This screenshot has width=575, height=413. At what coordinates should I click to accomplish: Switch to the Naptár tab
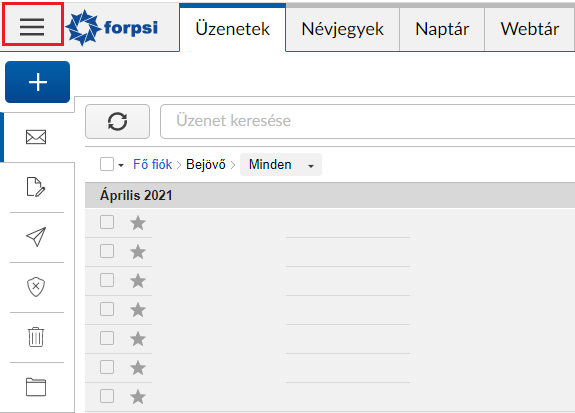pos(442,29)
